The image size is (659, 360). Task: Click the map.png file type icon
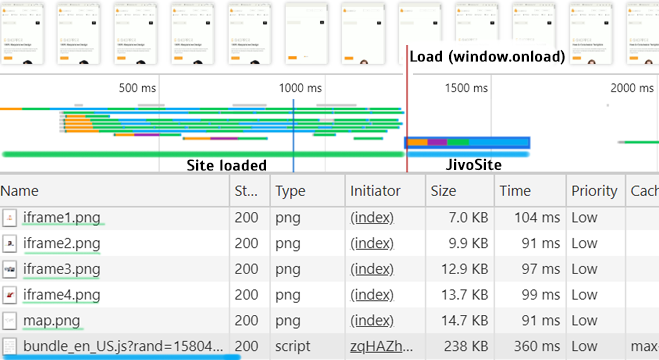click(x=10, y=321)
